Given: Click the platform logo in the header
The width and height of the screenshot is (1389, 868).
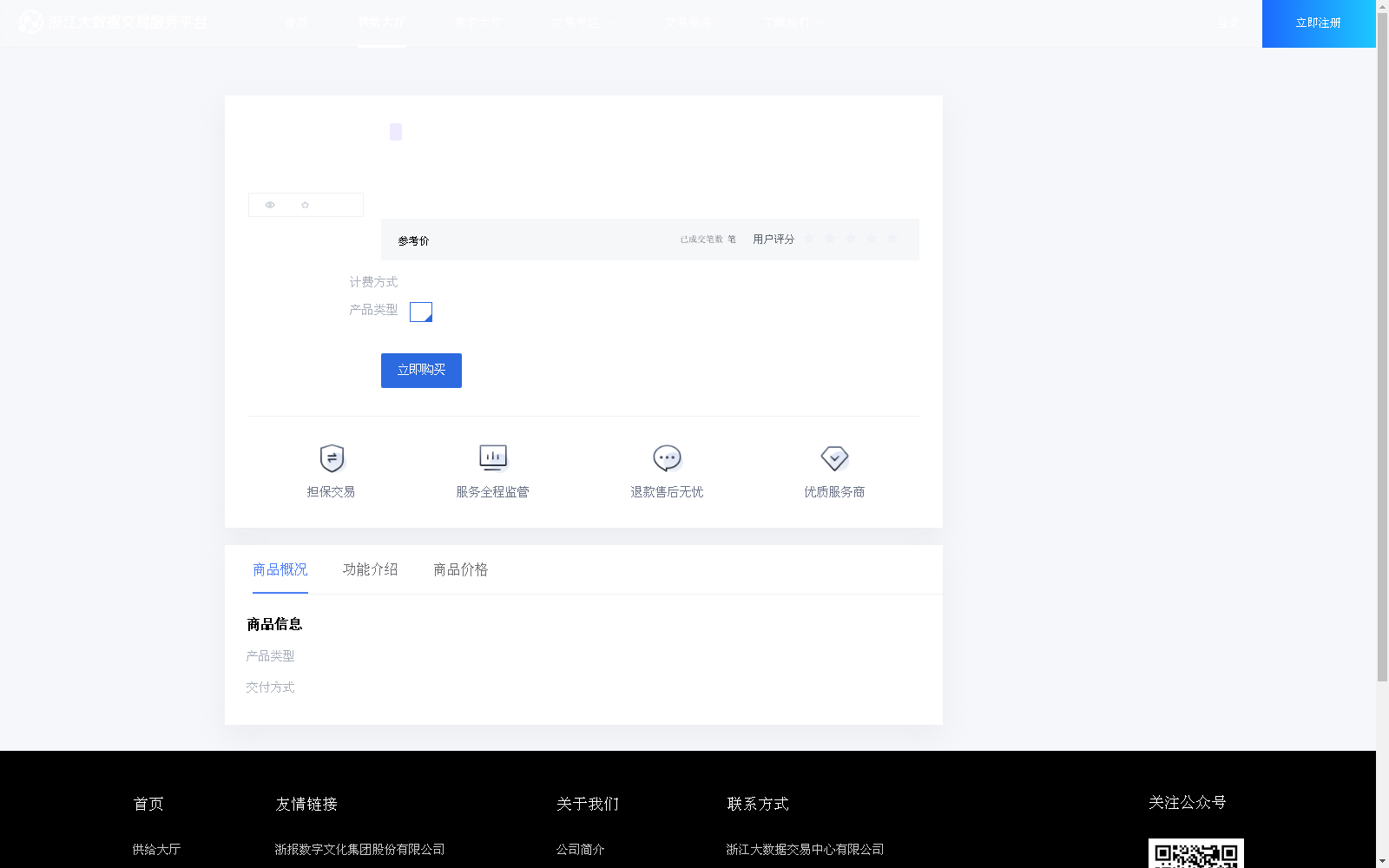Looking at the screenshot, I should [x=113, y=22].
